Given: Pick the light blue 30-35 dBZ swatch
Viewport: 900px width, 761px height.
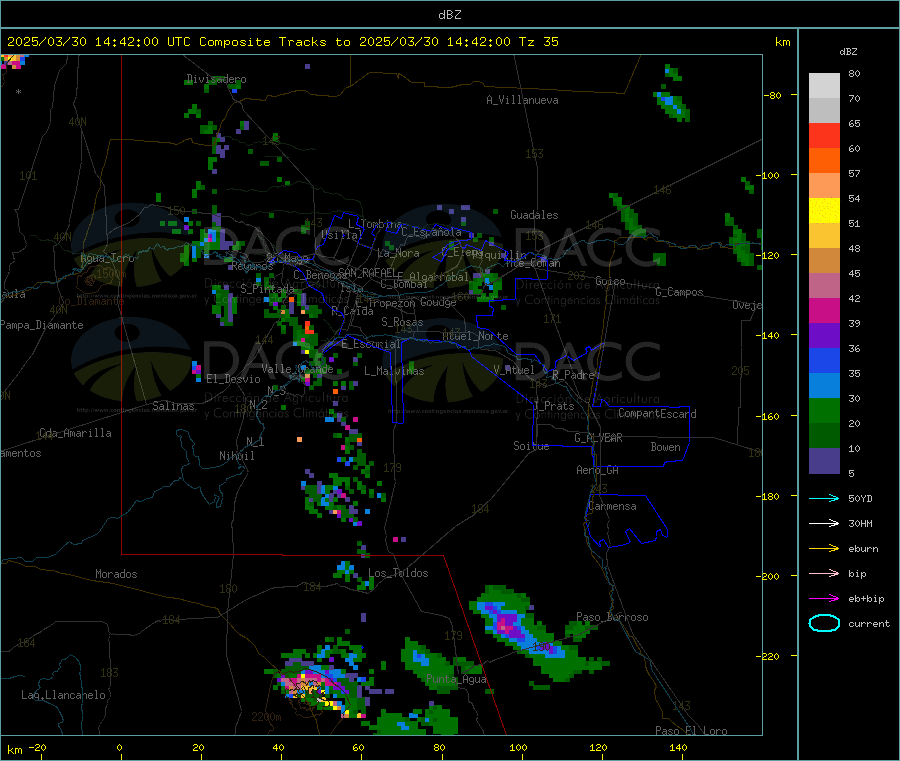Looking at the screenshot, I should 824,386.
